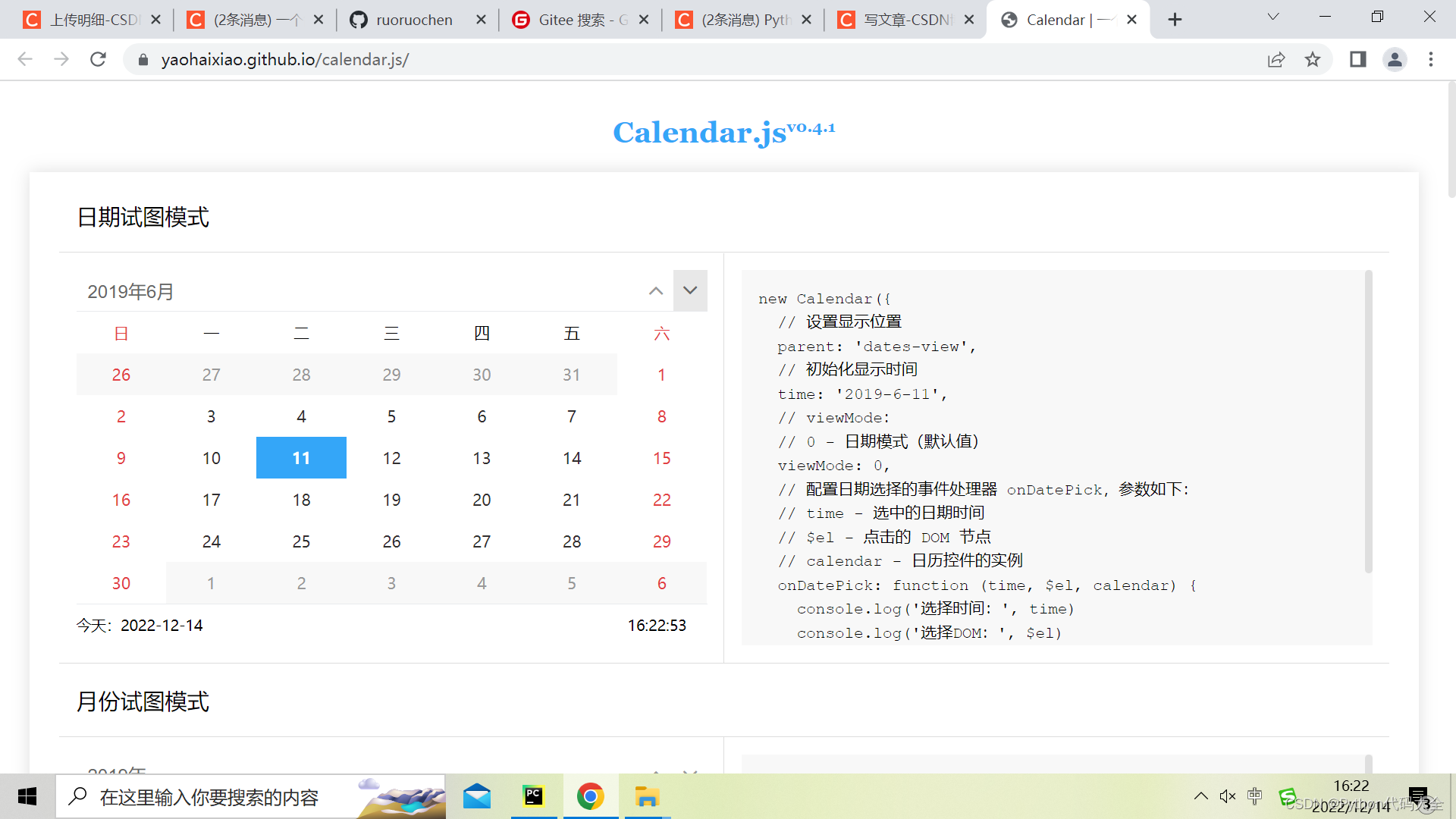Screen dimensions: 1456x819
Task: Collapse to previous month with up chevron
Action: point(655,290)
